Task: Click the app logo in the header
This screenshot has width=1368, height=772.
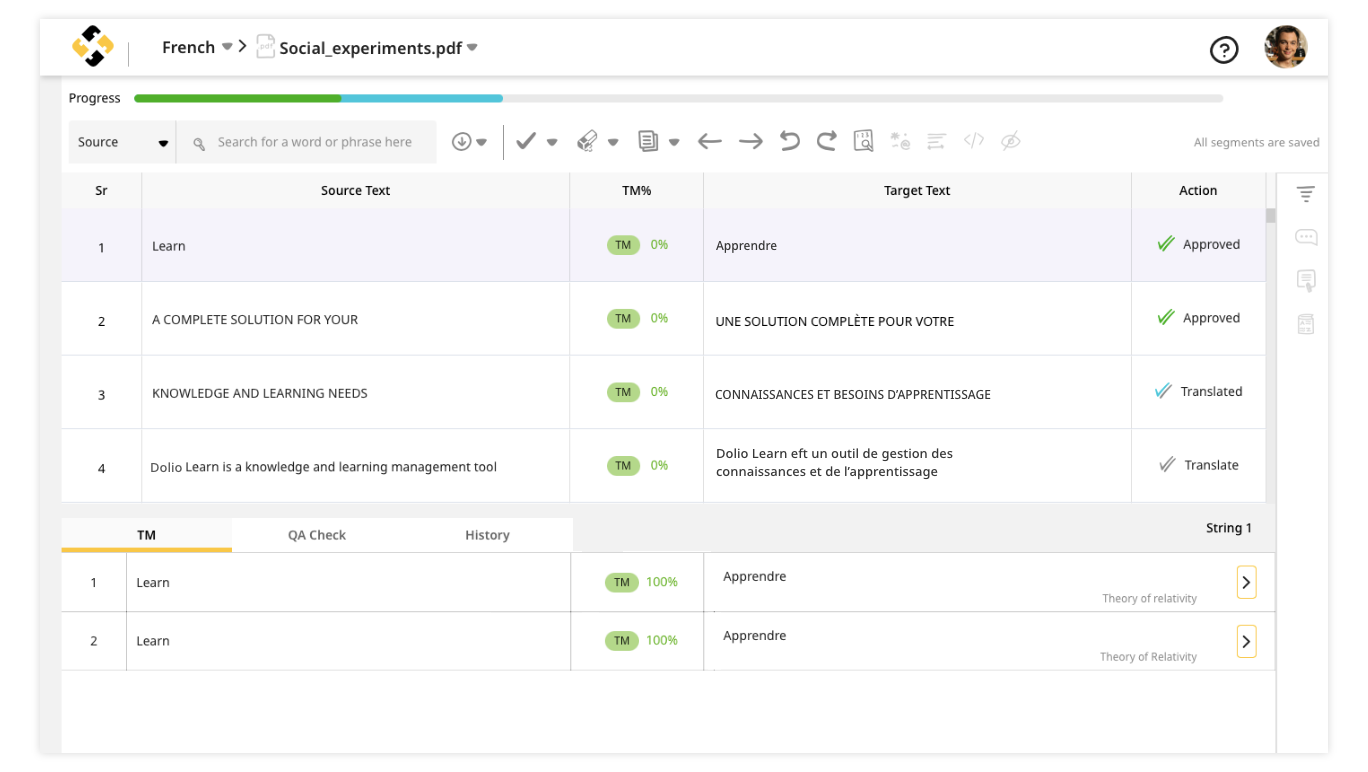Action: 93,47
